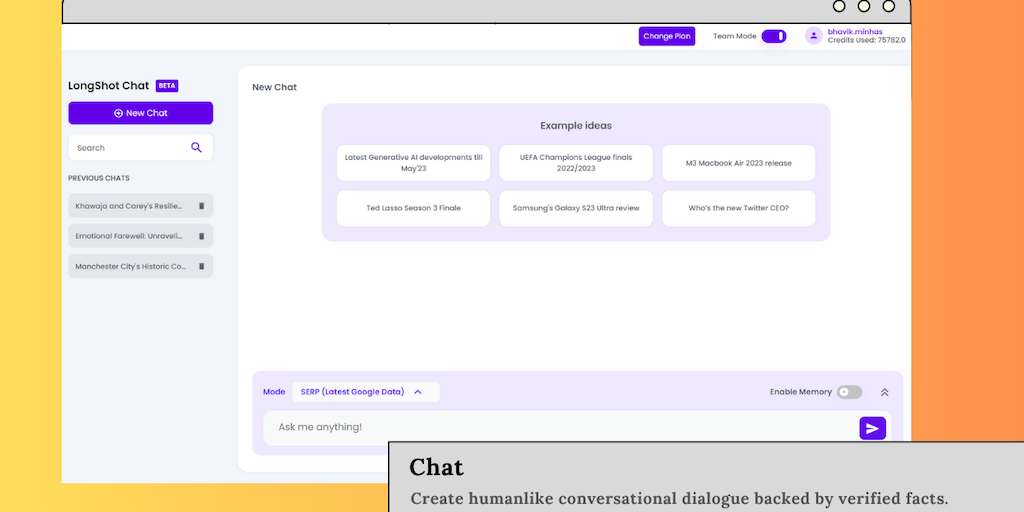Click the Change Plan button
1024x512 pixels.
(x=667, y=36)
